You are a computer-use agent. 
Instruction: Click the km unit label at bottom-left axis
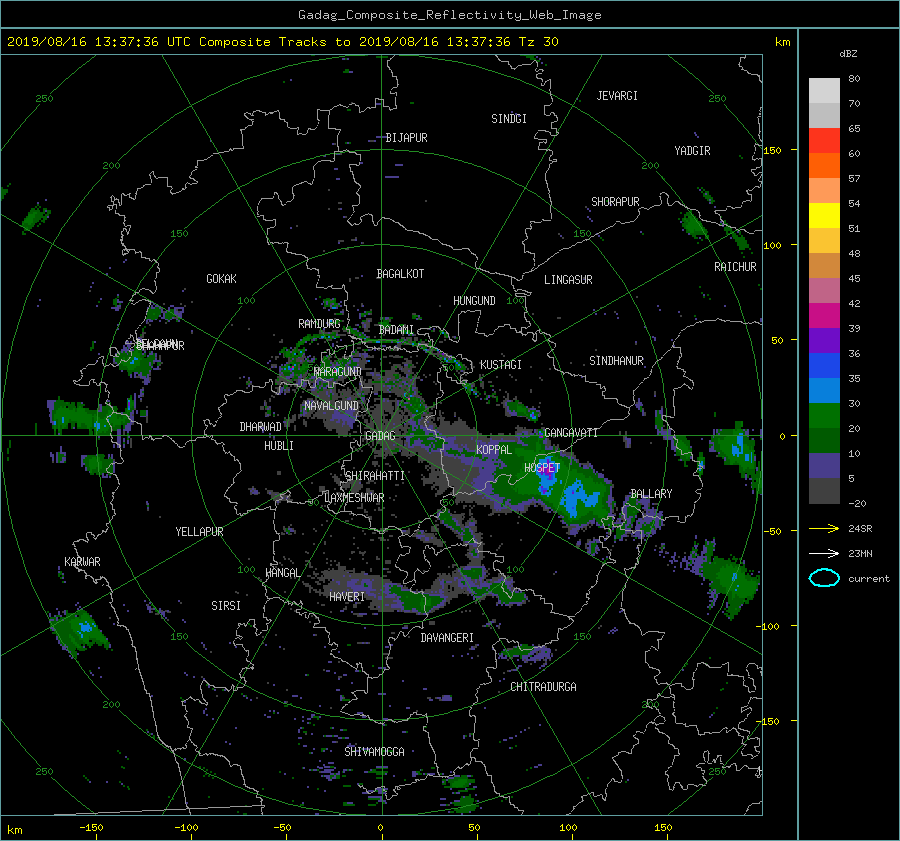(x=14, y=830)
